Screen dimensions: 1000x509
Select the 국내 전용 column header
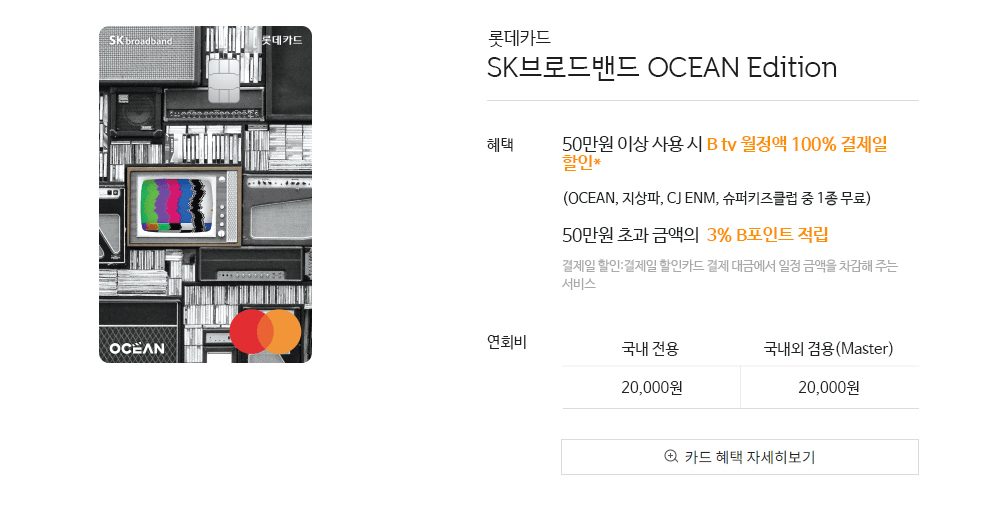(650, 349)
